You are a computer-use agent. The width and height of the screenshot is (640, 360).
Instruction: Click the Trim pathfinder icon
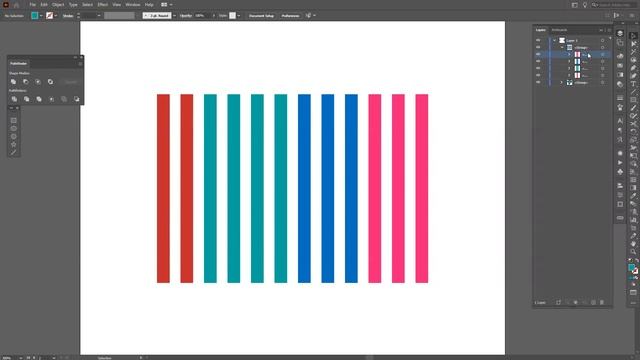[27, 99]
